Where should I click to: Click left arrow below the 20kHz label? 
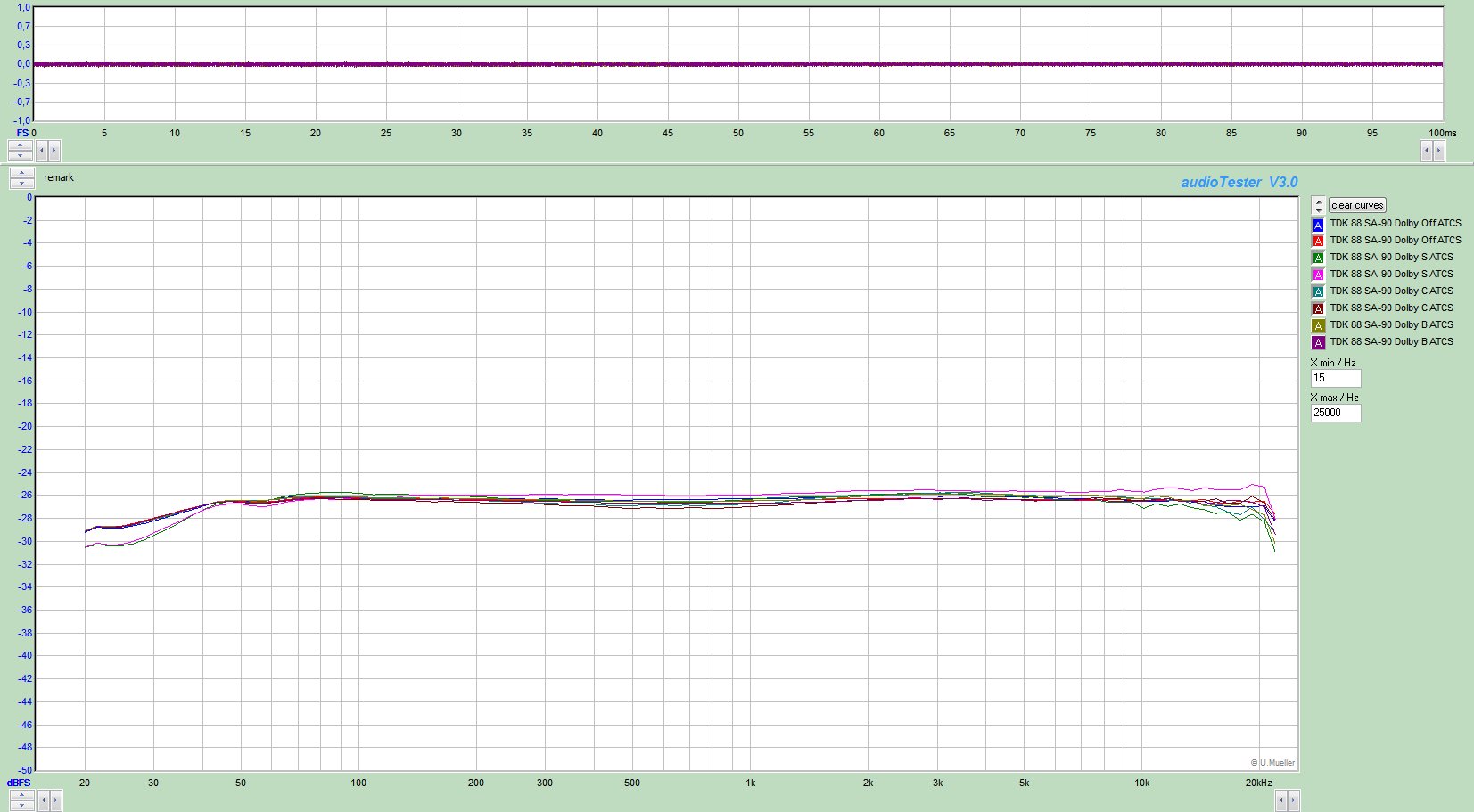[1280, 800]
